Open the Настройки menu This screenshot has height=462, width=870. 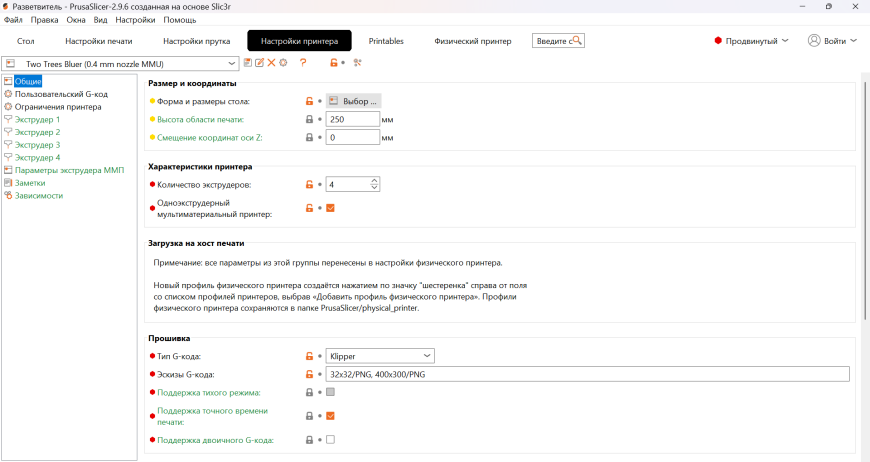(x=135, y=20)
